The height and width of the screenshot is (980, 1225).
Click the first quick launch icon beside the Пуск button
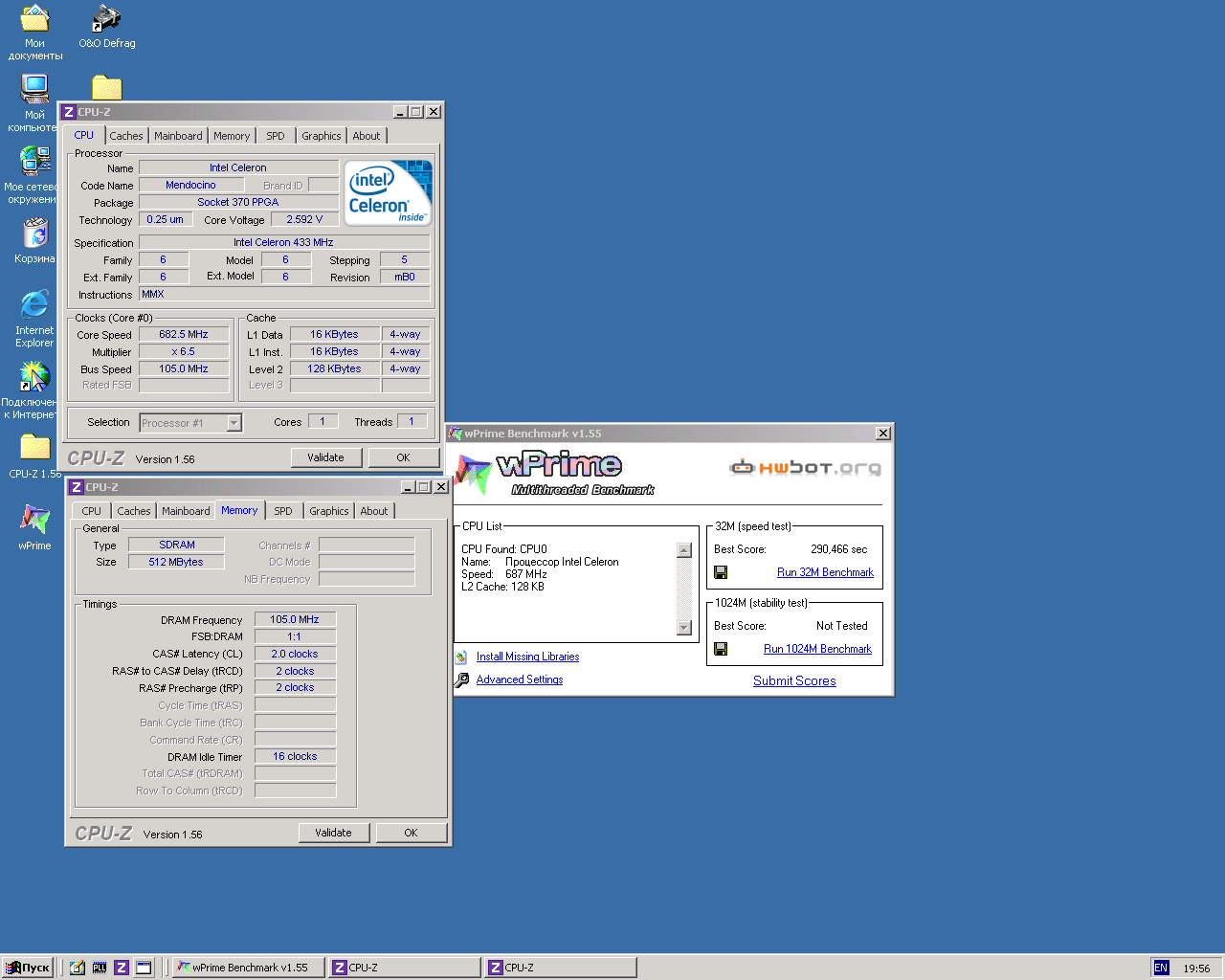tap(77, 968)
